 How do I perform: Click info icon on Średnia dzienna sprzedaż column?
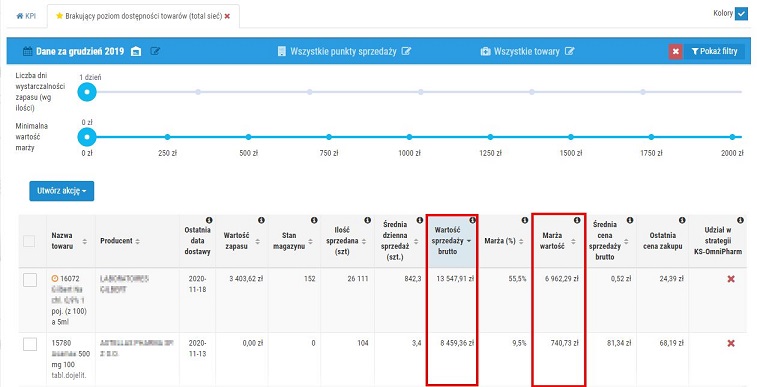pyautogui.click(x=420, y=220)
